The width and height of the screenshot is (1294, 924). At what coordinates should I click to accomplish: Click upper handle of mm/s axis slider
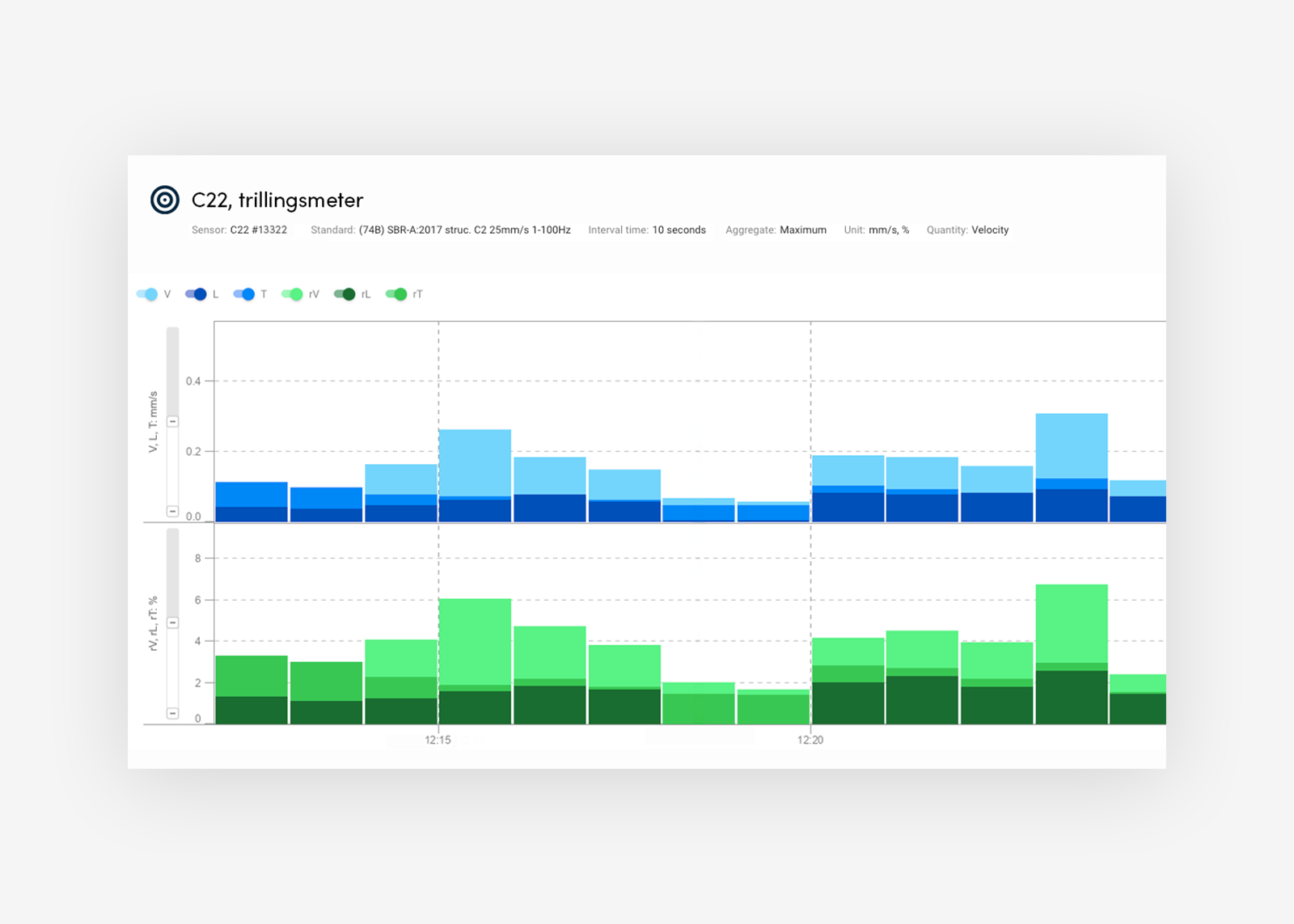point(172,421)
